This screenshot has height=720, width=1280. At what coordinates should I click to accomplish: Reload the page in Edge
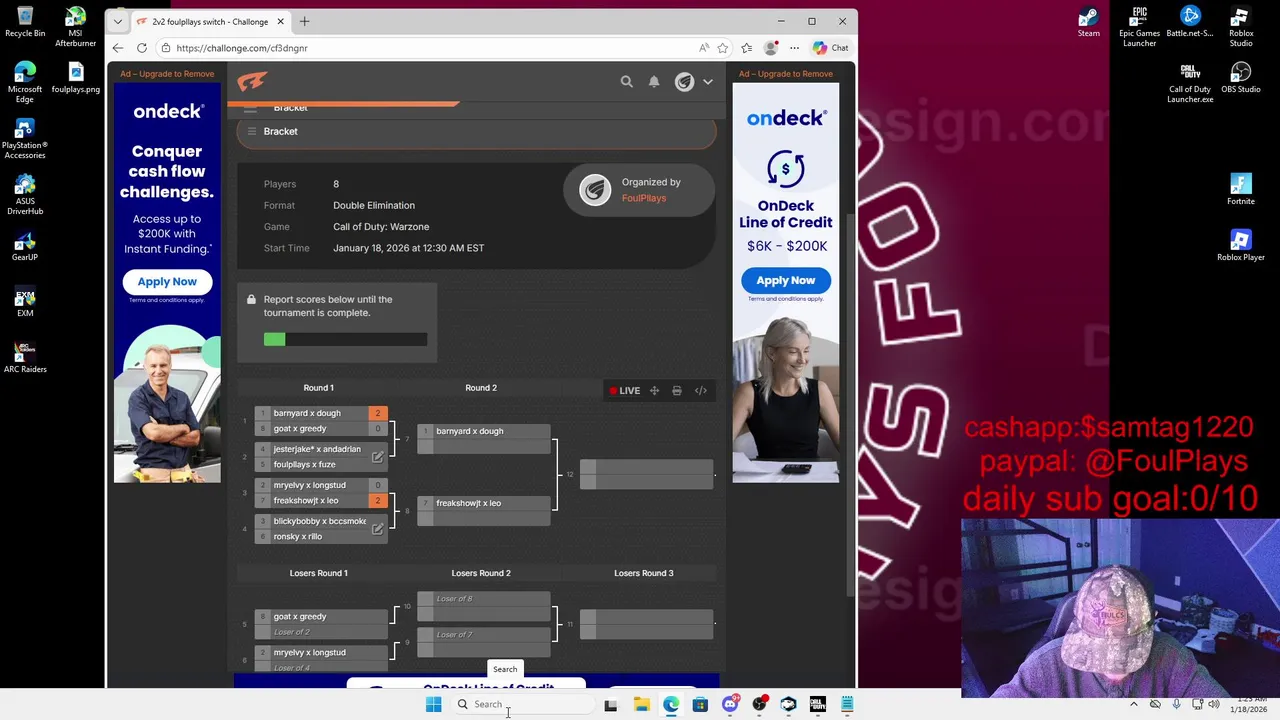pyautogui.click(x=142, y=48)
